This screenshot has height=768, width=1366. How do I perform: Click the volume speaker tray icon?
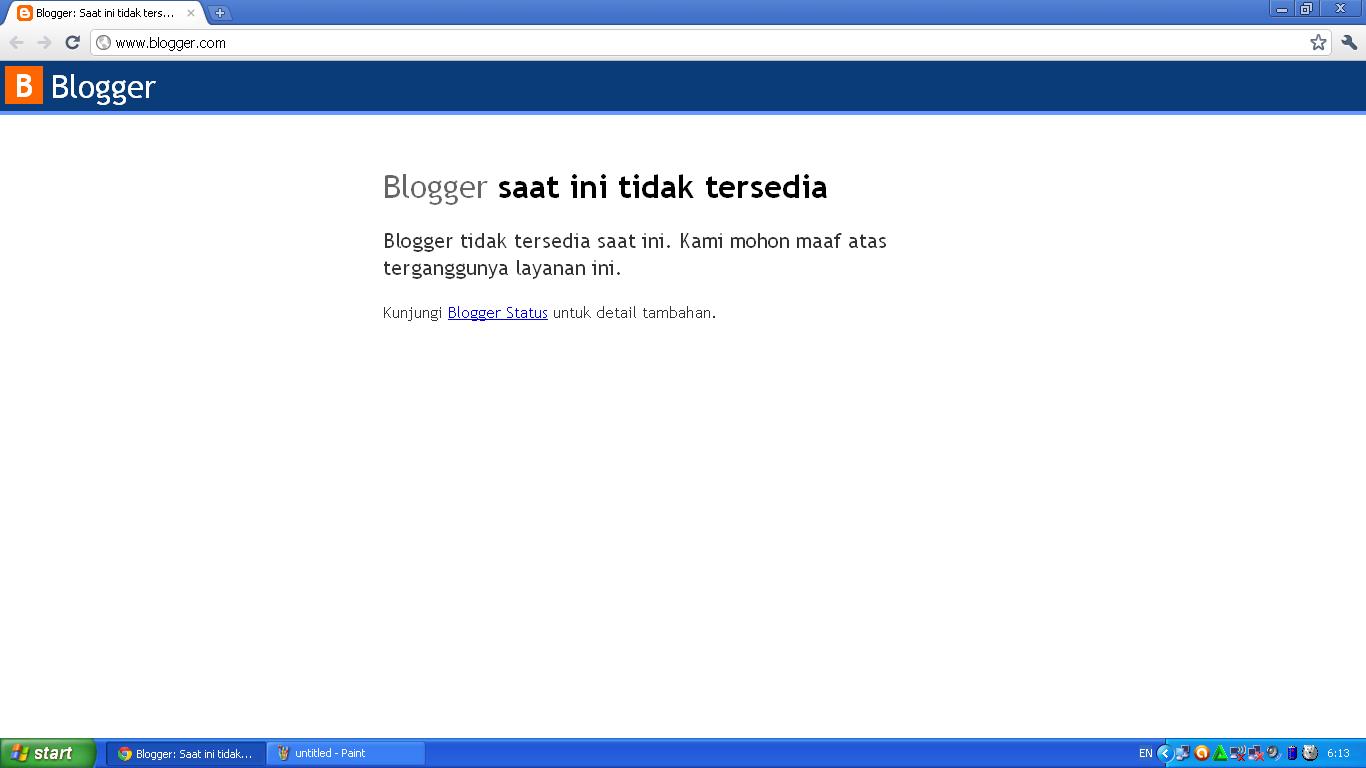coord(1274,752)
